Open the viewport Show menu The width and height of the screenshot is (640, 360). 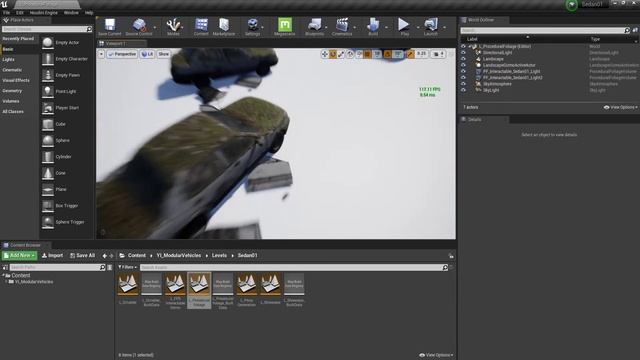(x=164, y=54)
